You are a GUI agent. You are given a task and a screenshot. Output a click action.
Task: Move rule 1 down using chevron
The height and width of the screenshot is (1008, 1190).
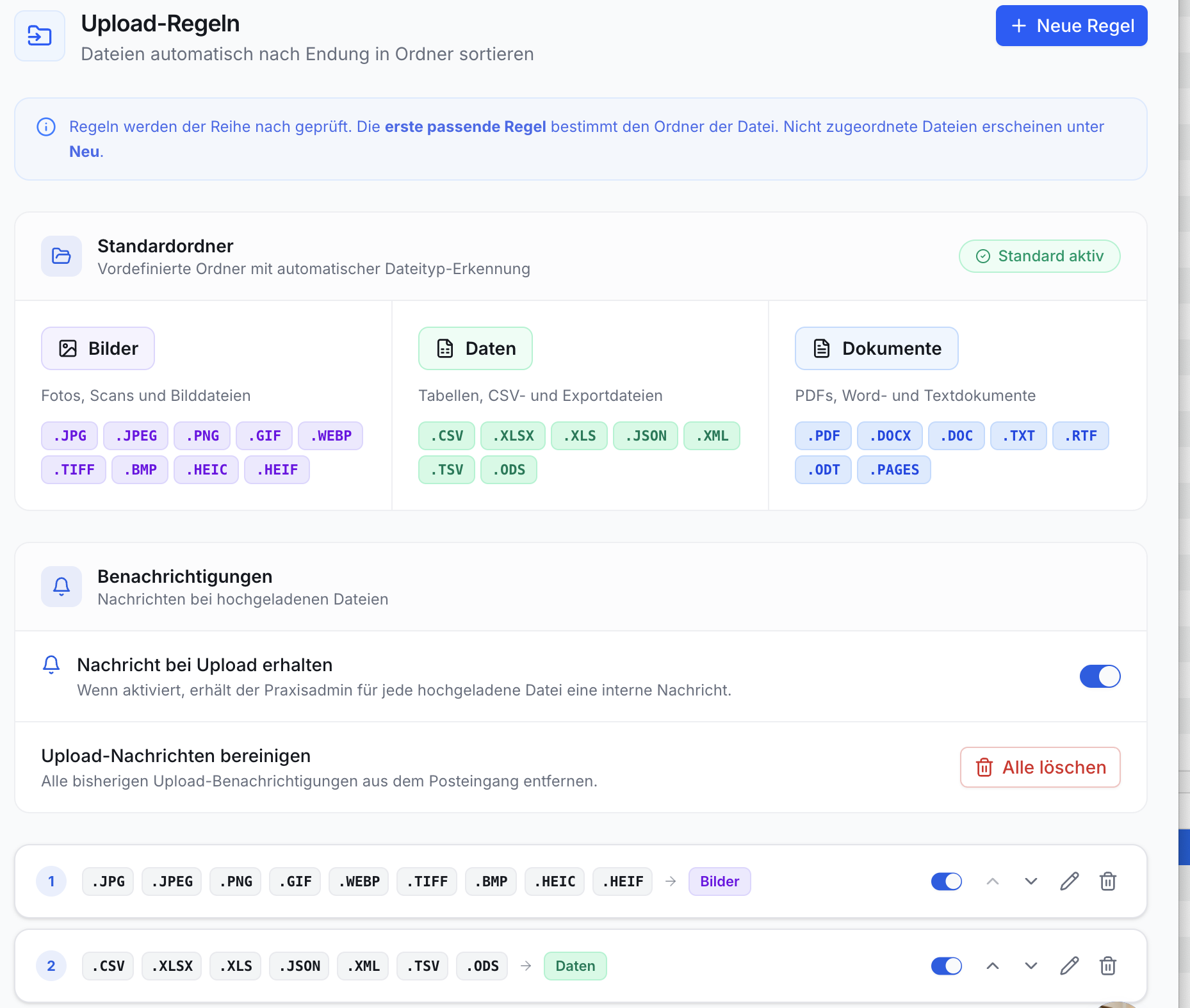tap(1031, 881)
